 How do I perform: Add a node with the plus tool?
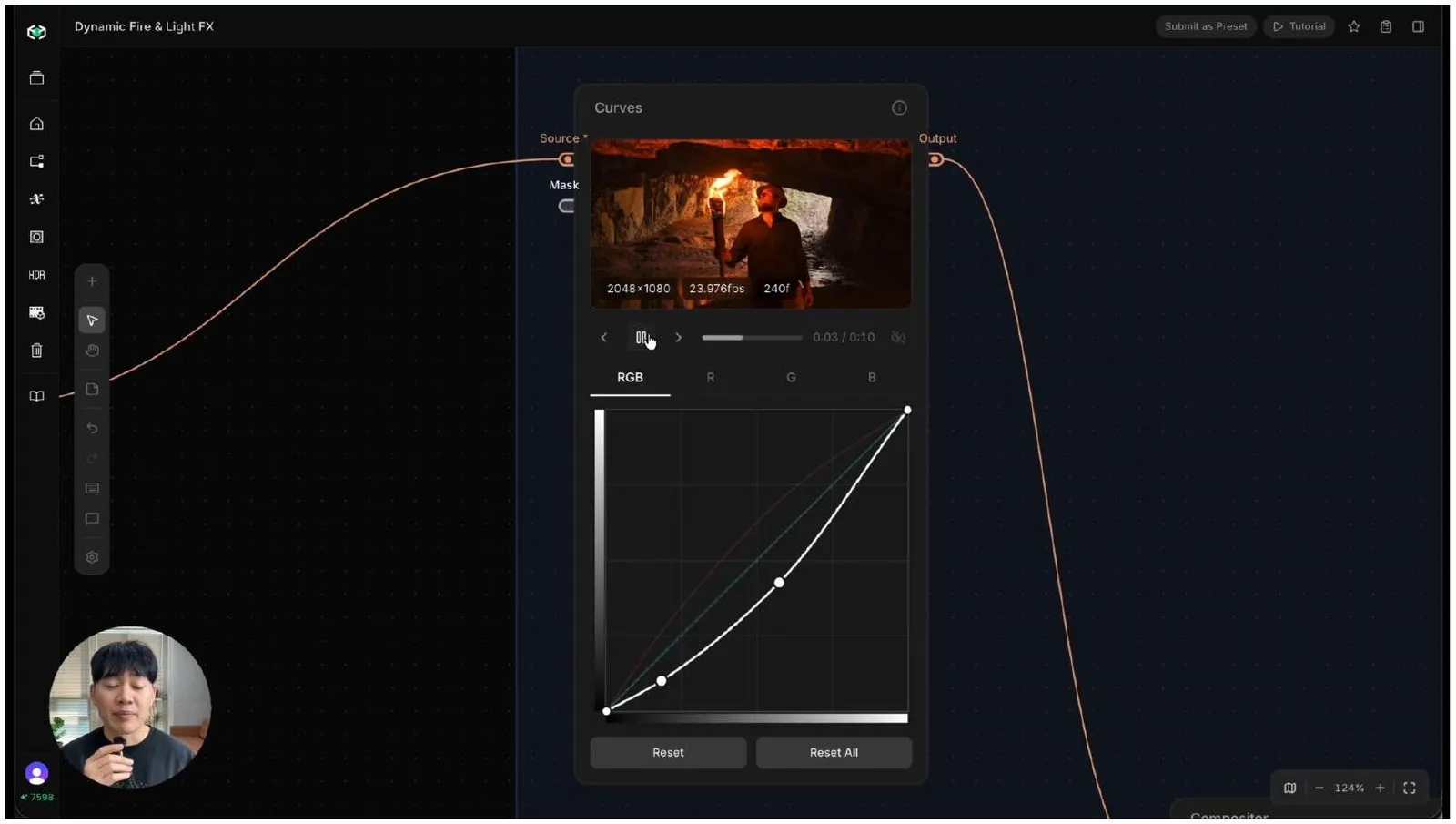click(92, 281)
